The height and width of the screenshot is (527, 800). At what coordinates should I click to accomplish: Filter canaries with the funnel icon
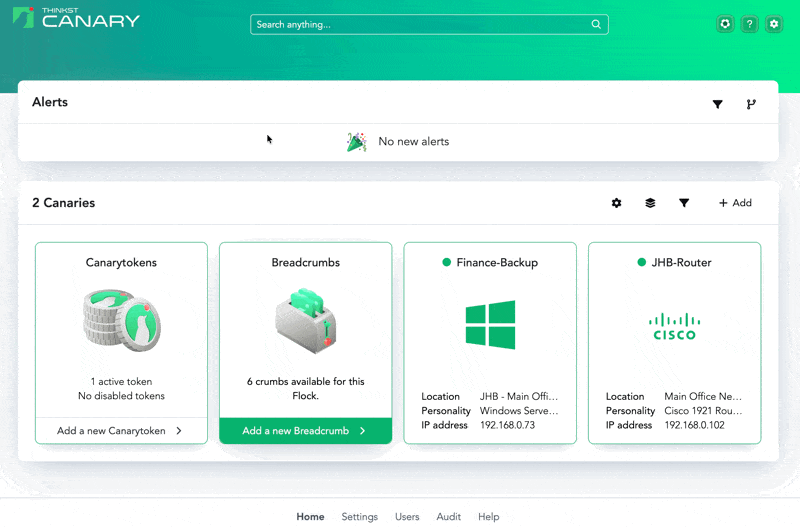click(x=684, y=203)
